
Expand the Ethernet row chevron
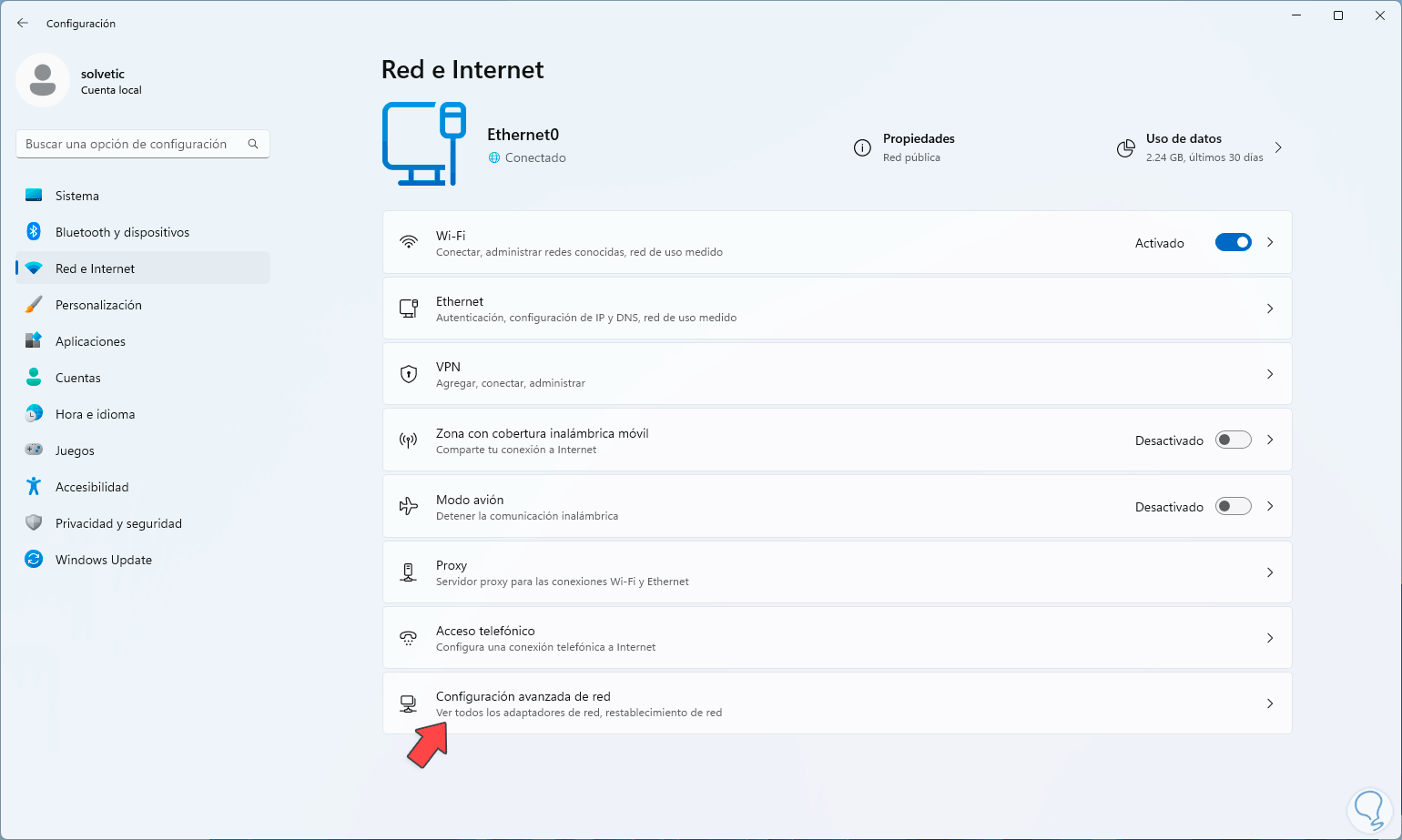pos(1270,309)
